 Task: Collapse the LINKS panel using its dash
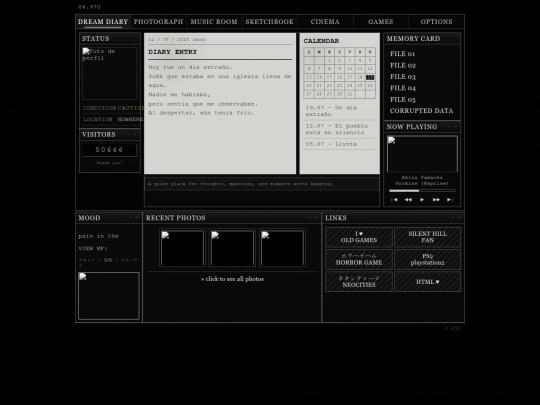[453, 218]
